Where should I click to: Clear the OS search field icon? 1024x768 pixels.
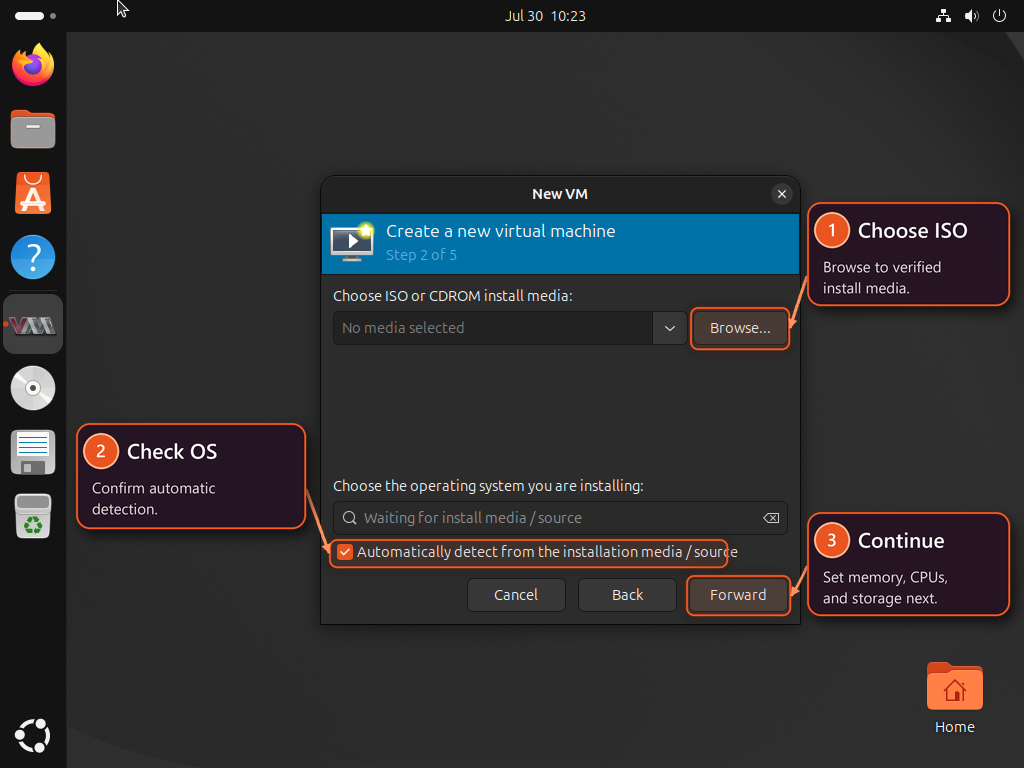click(x=771, y=518)
